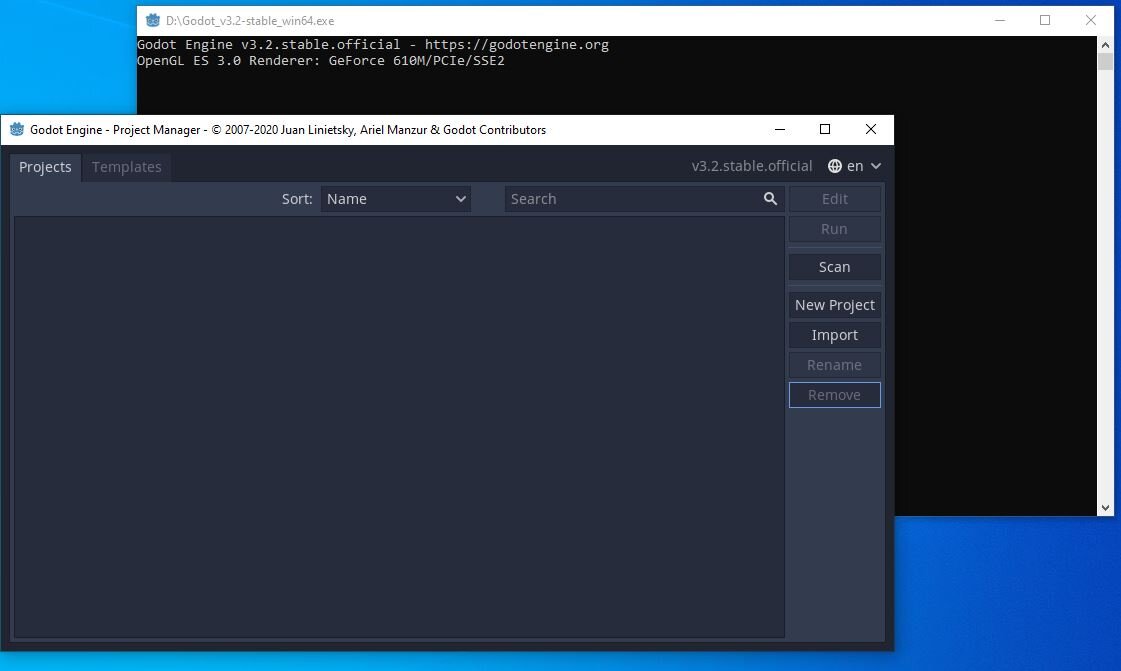
Task: Click the globe language icon
Action: (x=834, y=166)
